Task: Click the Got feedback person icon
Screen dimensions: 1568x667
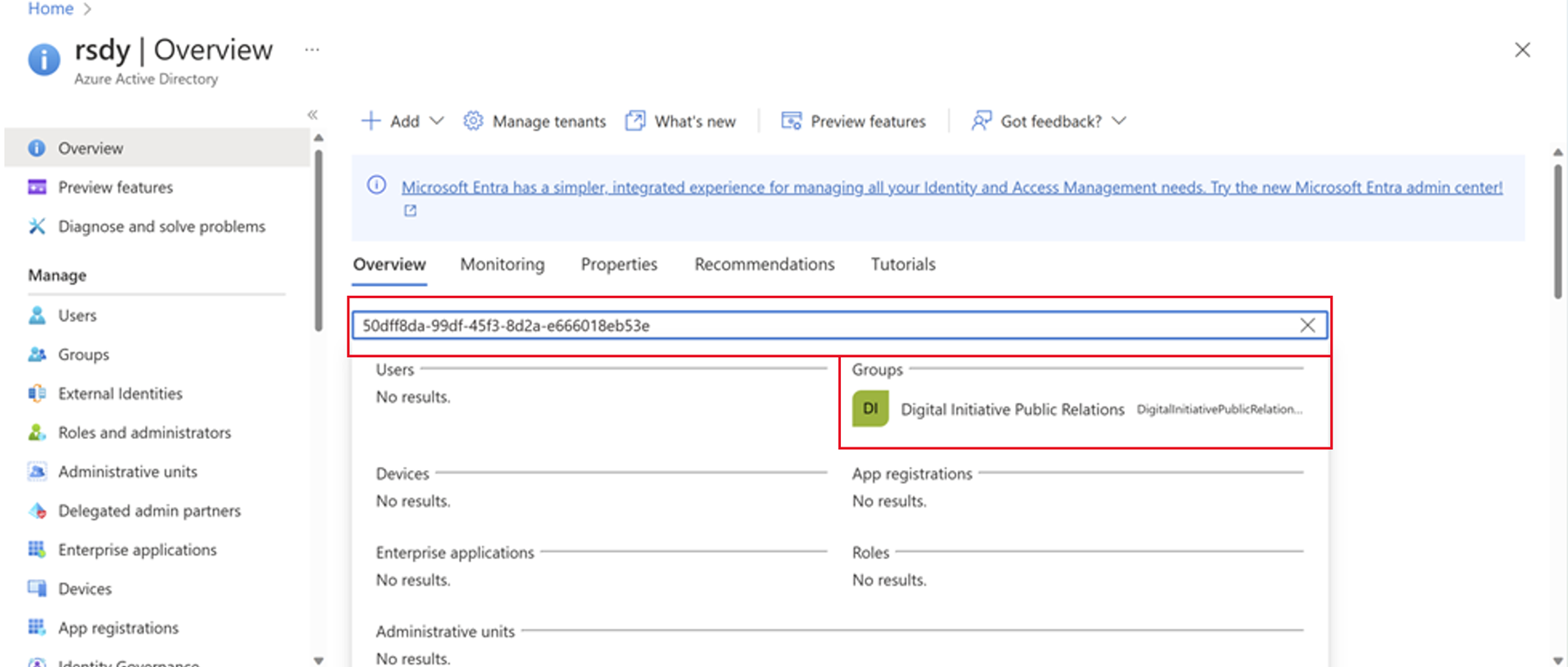Action: click(981, 121)
